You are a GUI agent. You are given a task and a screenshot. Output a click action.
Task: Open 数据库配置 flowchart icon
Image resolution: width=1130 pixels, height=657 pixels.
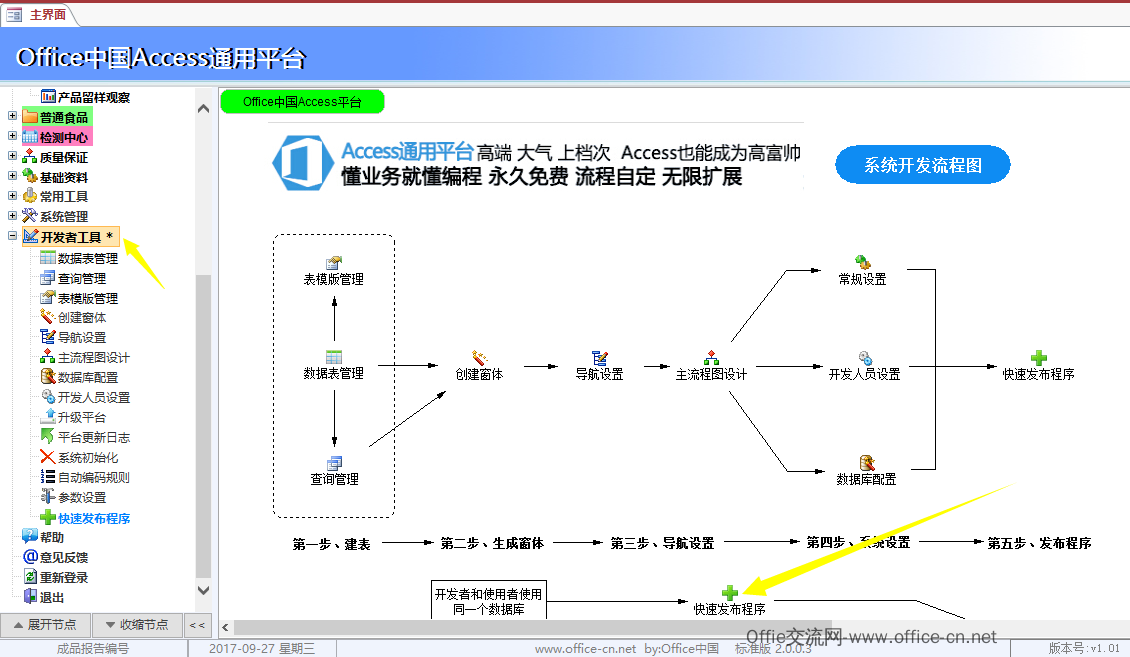866,462
